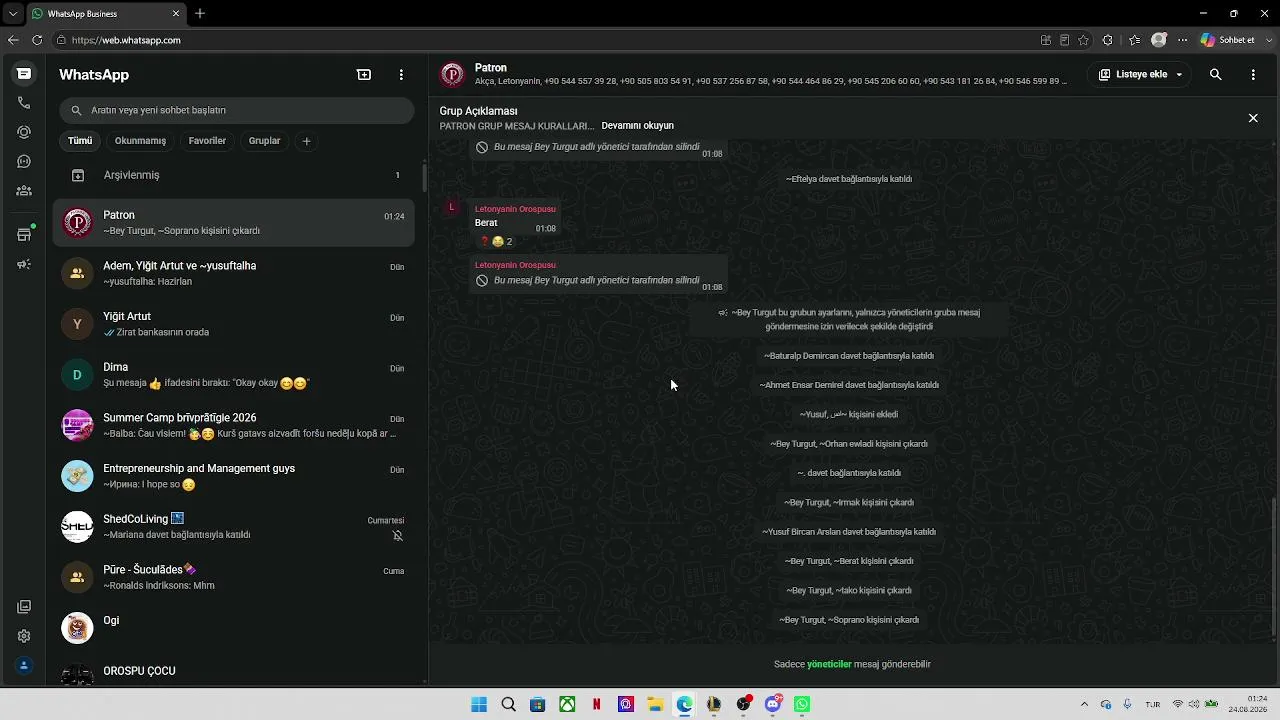Open the Patron chat three-dot menu
Image resolution: width=1280 pixels, height=720 pixels.
(x=1253, y=74)
